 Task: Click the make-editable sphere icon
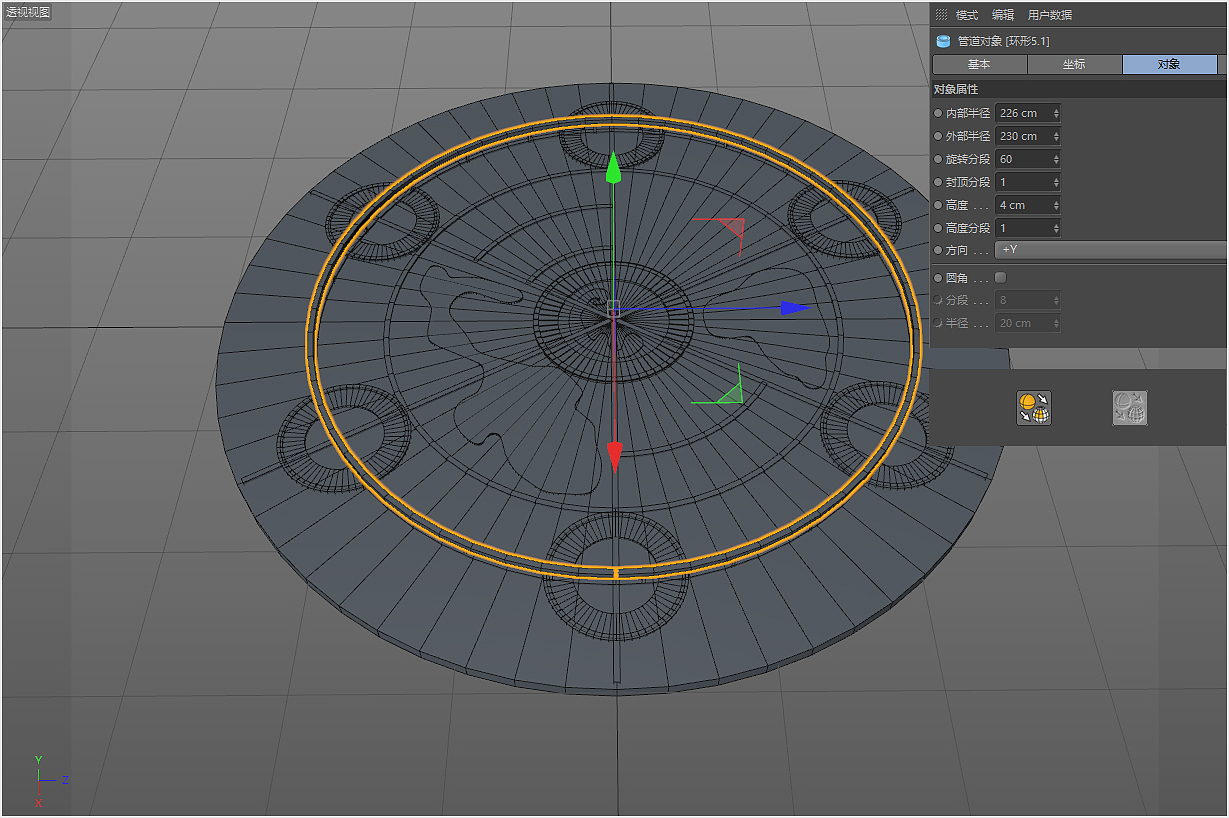[x=1034, y=408]
